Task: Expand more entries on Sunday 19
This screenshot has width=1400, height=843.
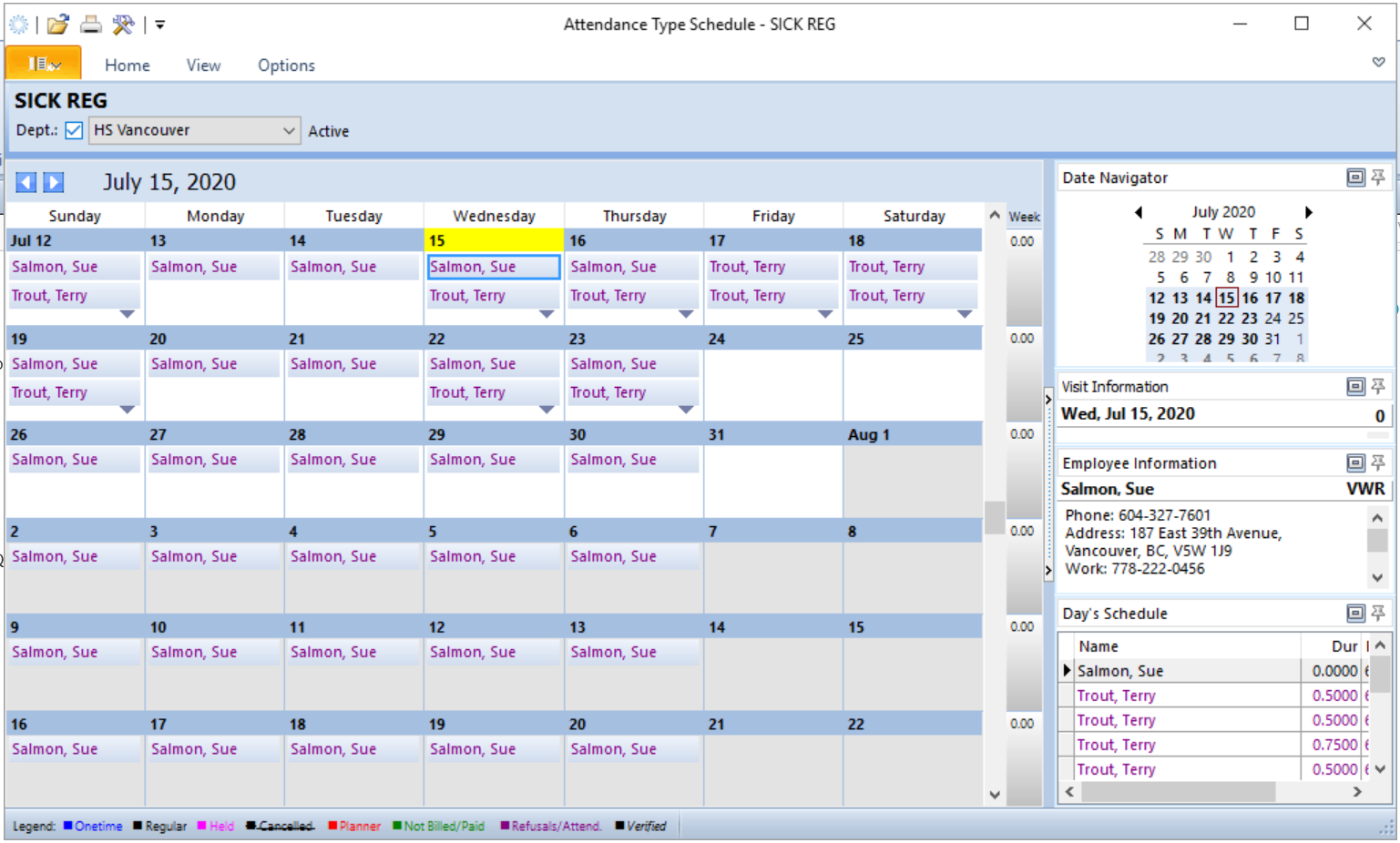Action: (128, 410)
